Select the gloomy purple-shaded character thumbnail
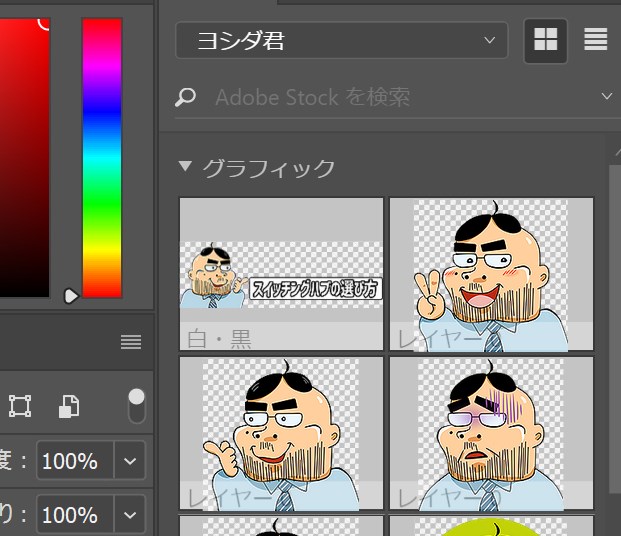621x536 pixels. coord(491,433)
